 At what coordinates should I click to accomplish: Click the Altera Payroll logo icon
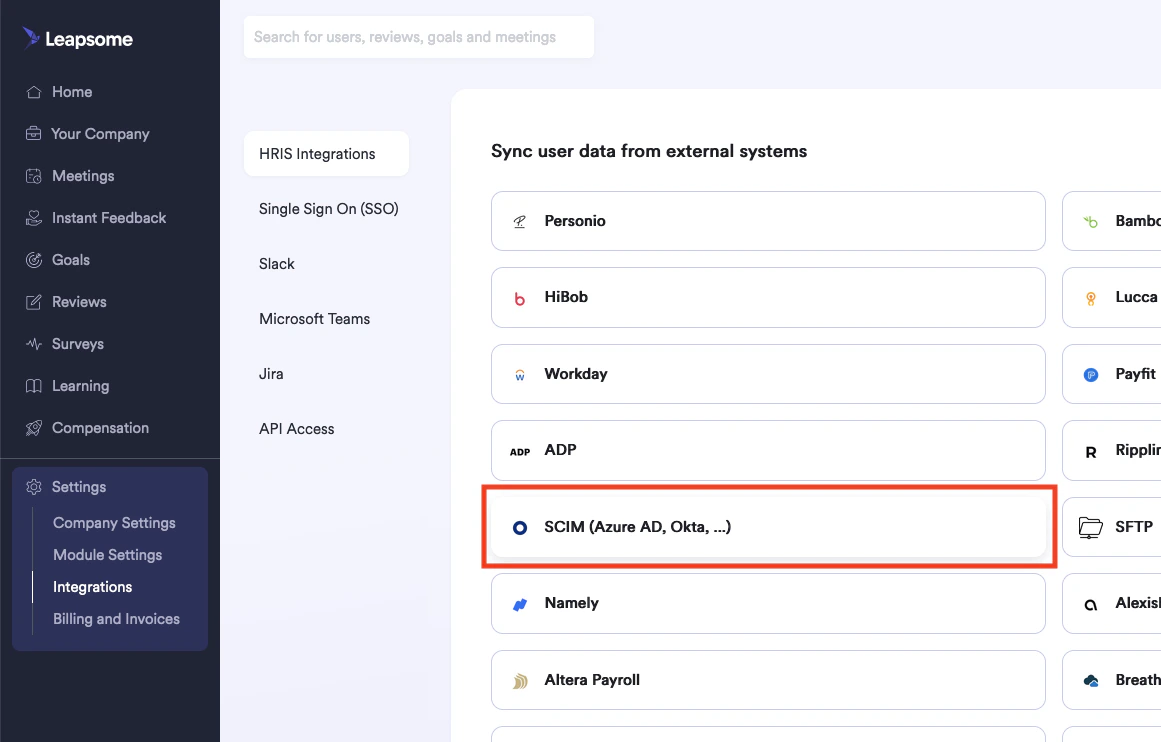click(x=520, y=681)
